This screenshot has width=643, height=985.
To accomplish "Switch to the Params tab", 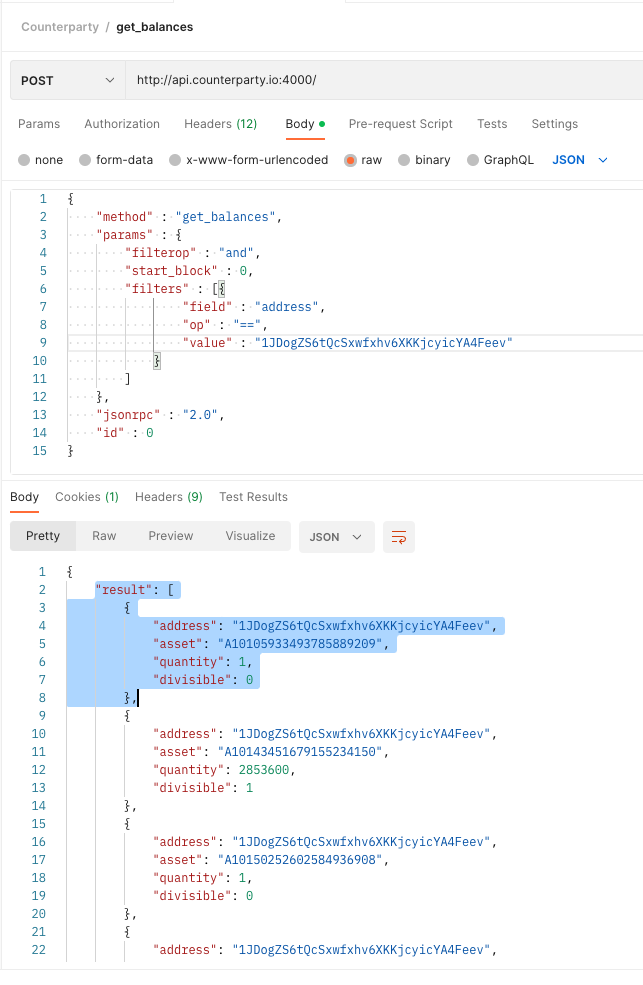I will pos(39,124).
